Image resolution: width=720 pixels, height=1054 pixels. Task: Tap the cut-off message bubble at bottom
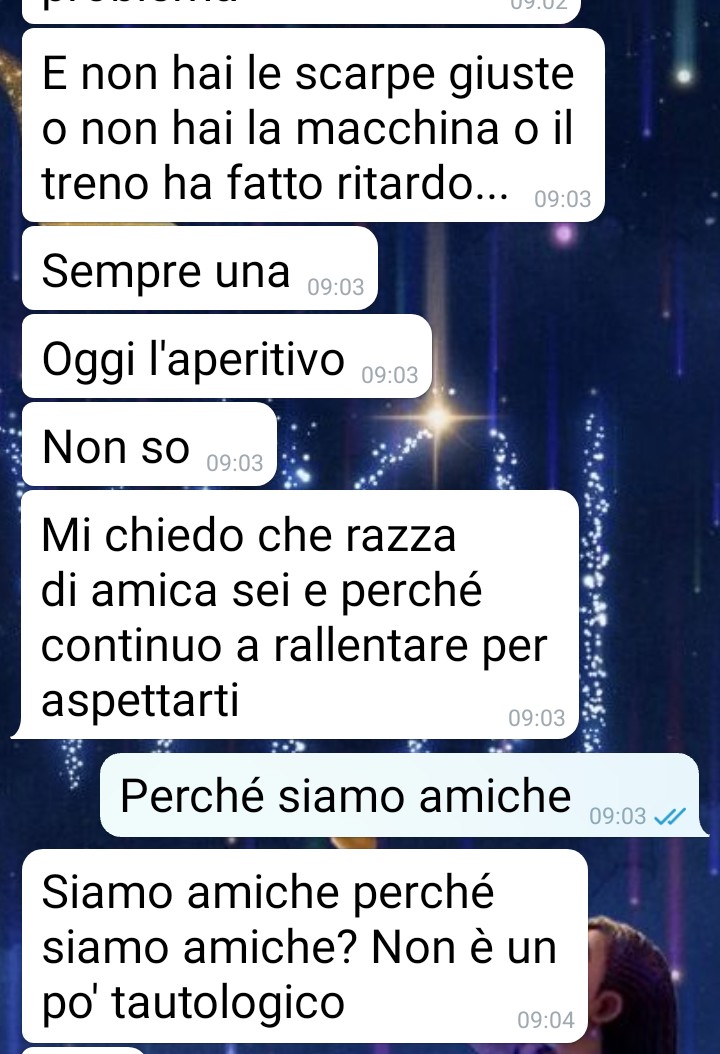click(84, 1050)
